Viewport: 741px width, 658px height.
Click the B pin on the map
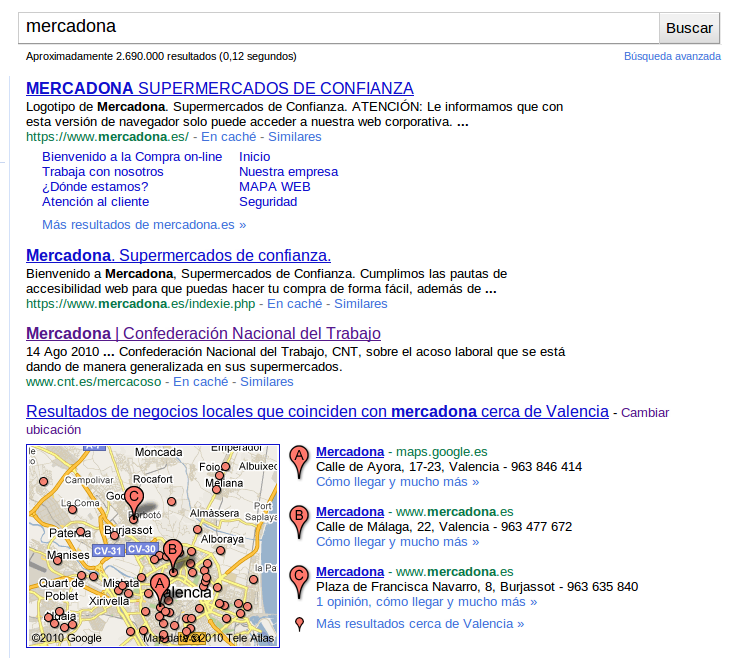pyautogui.click(x=172, y=552)
